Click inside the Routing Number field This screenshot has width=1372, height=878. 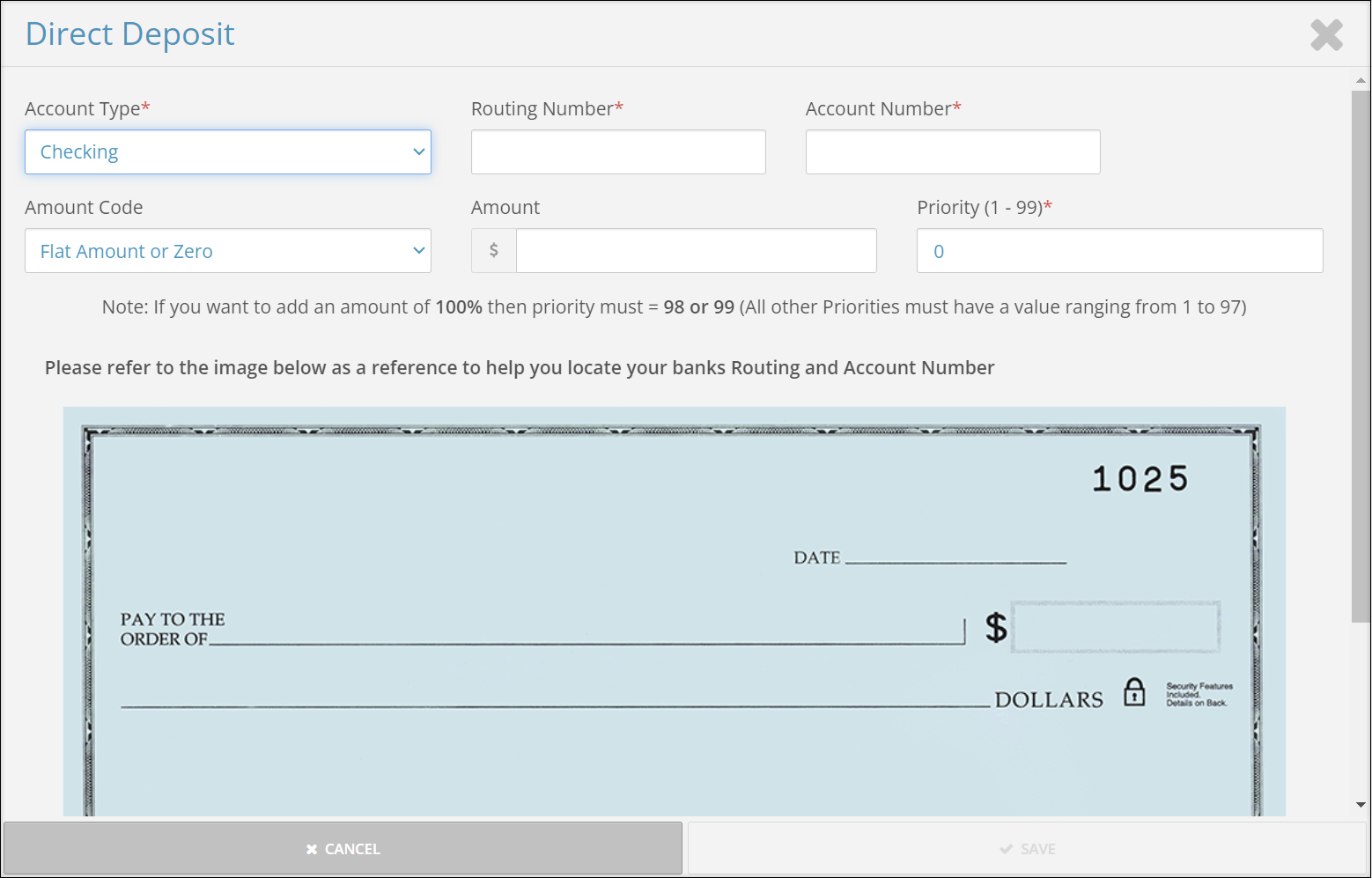pos(617,151)
